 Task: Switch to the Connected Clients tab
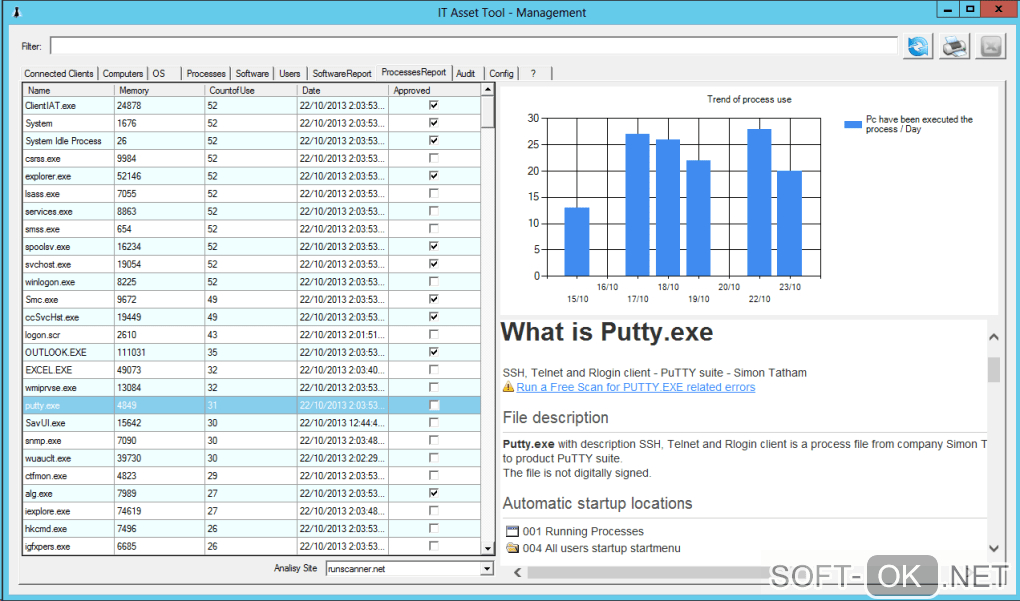59,73
